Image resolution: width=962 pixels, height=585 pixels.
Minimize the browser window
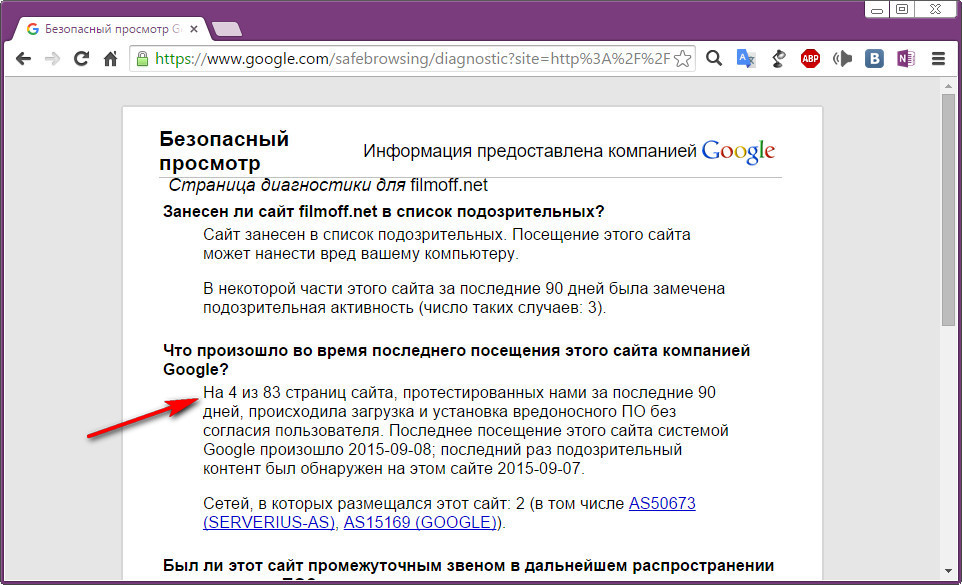[x=877, y=10]
